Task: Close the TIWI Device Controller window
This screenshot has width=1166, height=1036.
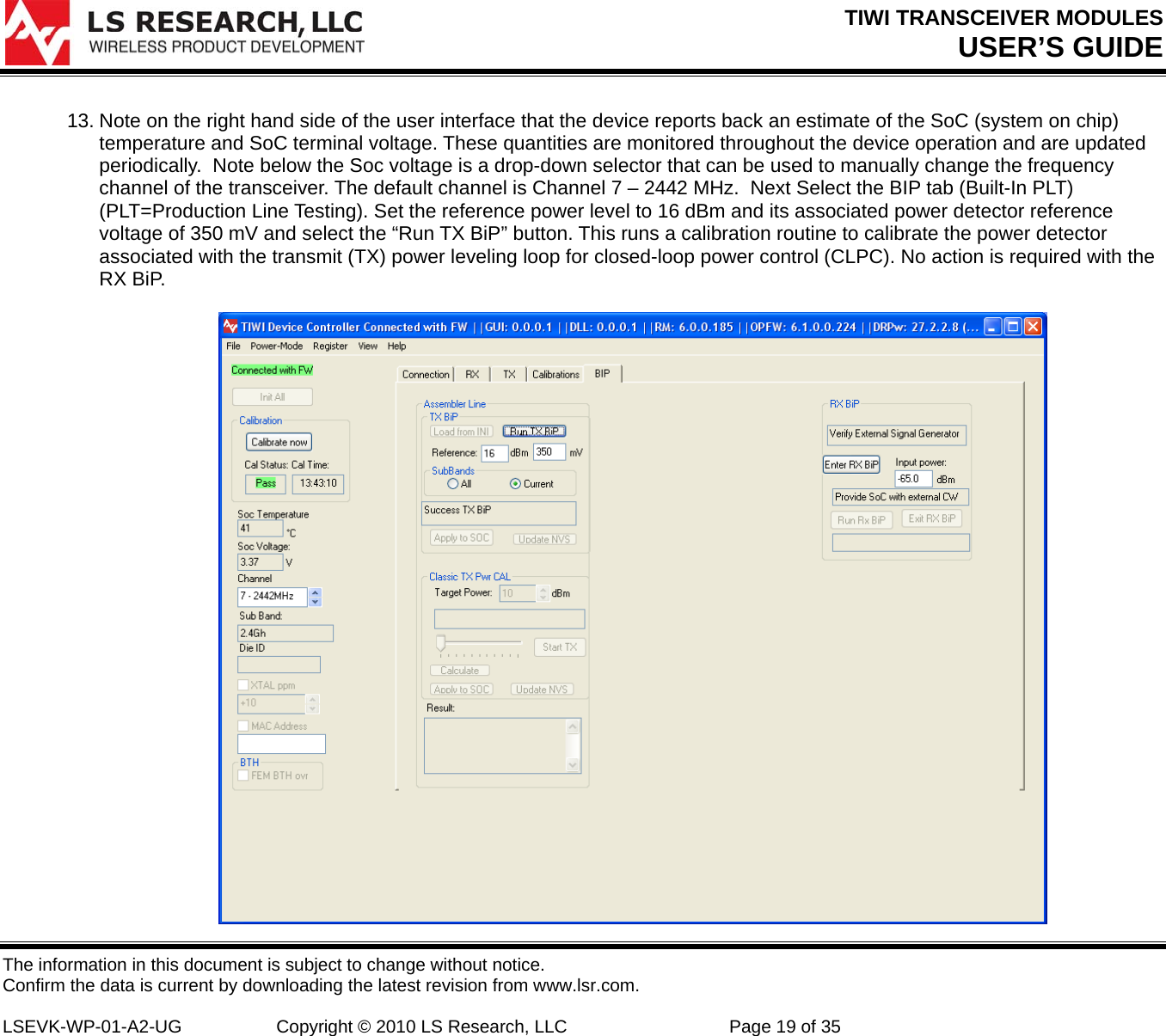Action: tap(1033, 327)
